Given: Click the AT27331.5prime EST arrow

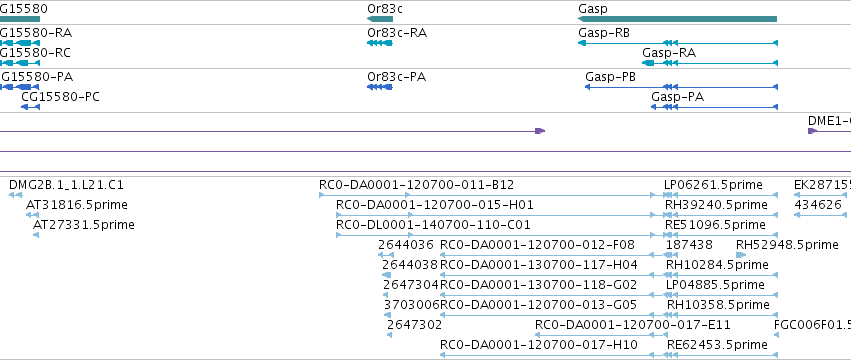Looking at the screenshot, I should coord(36,235).
